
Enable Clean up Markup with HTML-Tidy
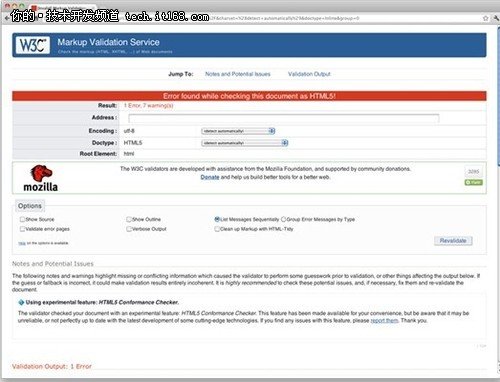coord(217,229)
